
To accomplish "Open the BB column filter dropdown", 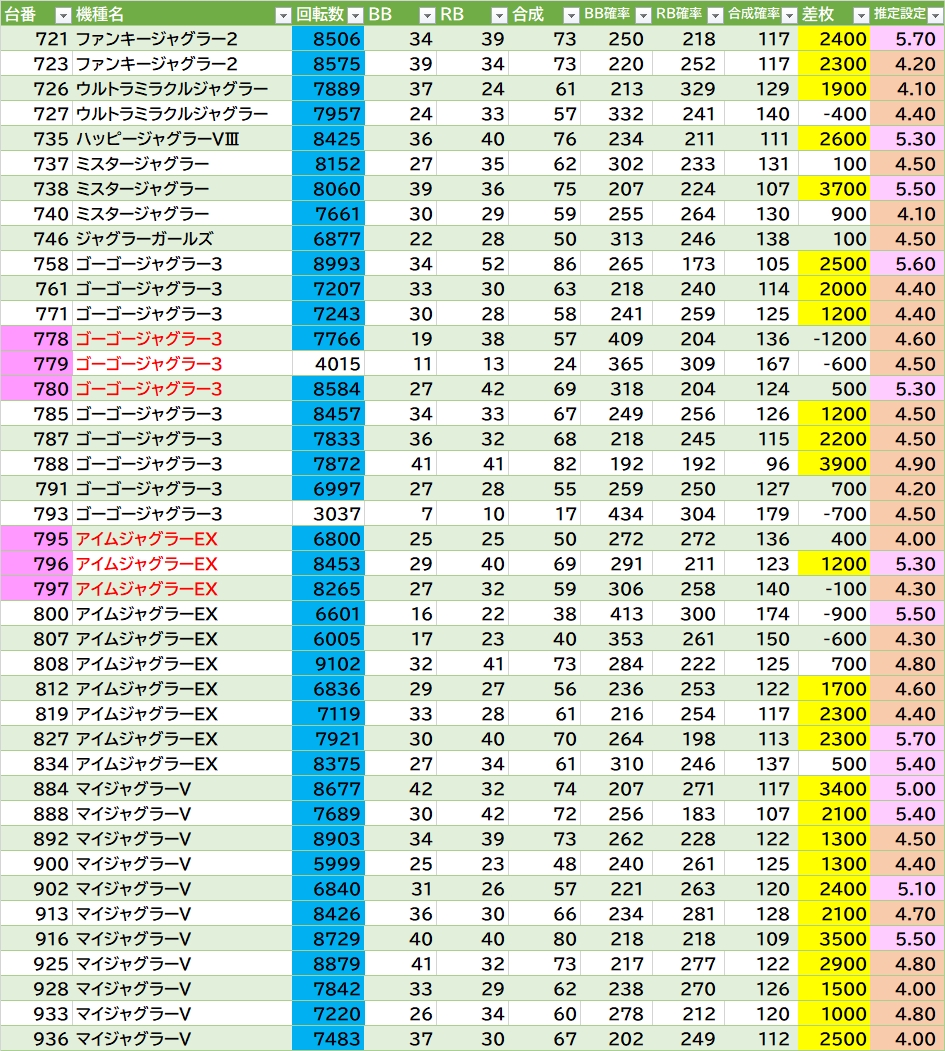I will (427, 15).
